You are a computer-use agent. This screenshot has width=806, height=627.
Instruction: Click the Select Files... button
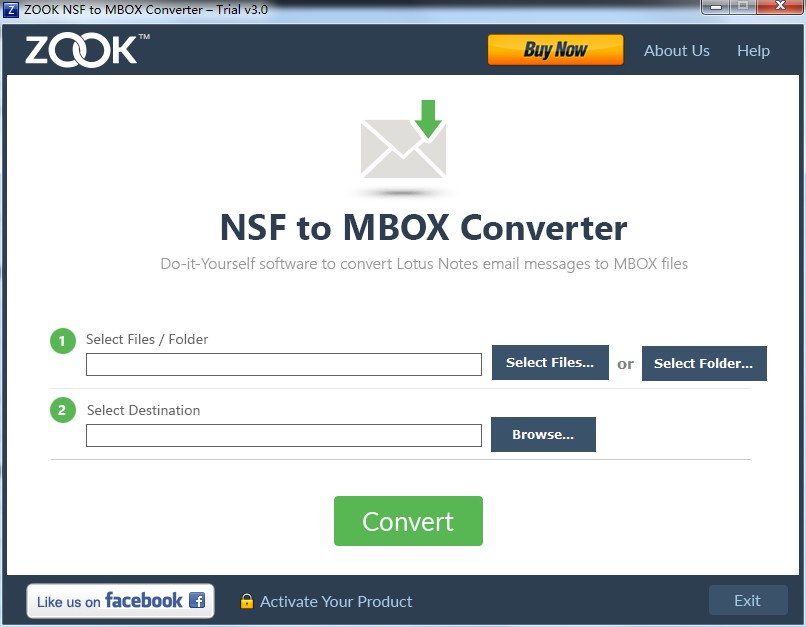point(550,362)
